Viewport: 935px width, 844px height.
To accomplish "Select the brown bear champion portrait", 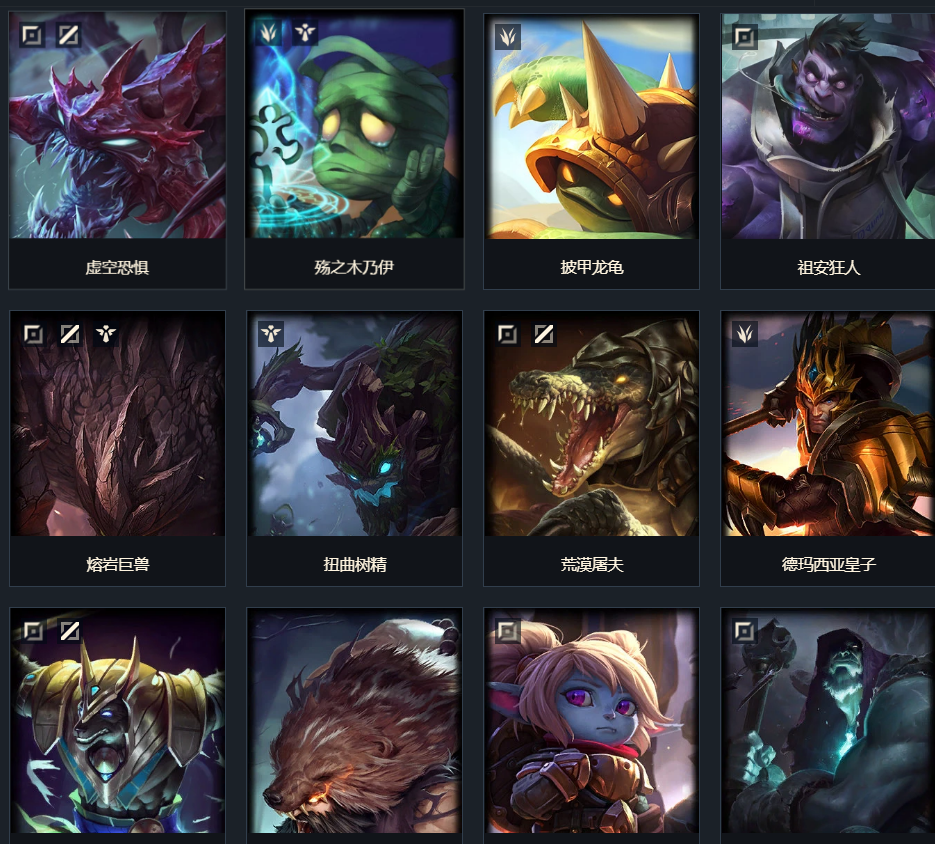I will click(354, 721).
